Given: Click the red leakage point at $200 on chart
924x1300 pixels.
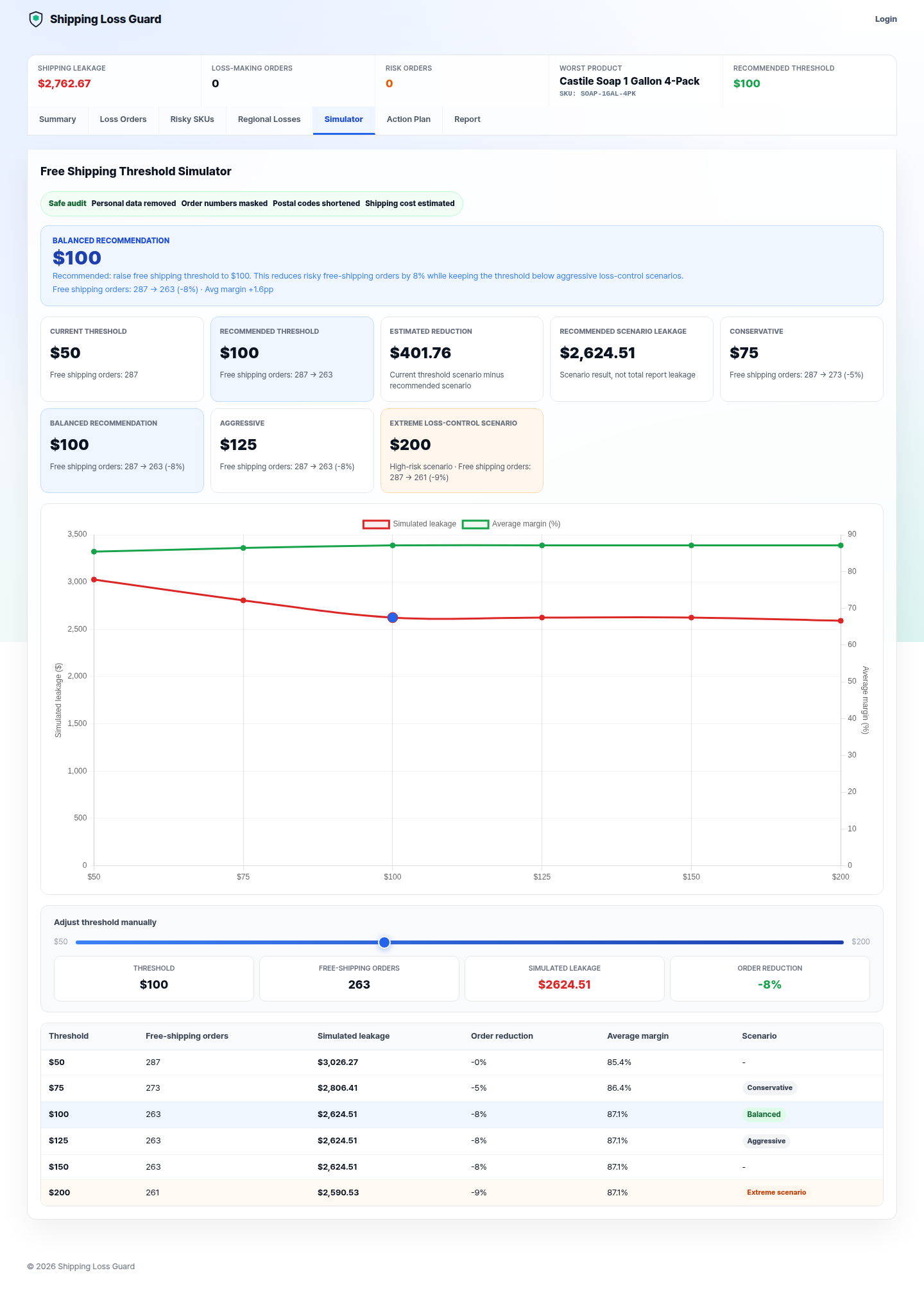Looking at the screenshot, I should tap(841, 621).
